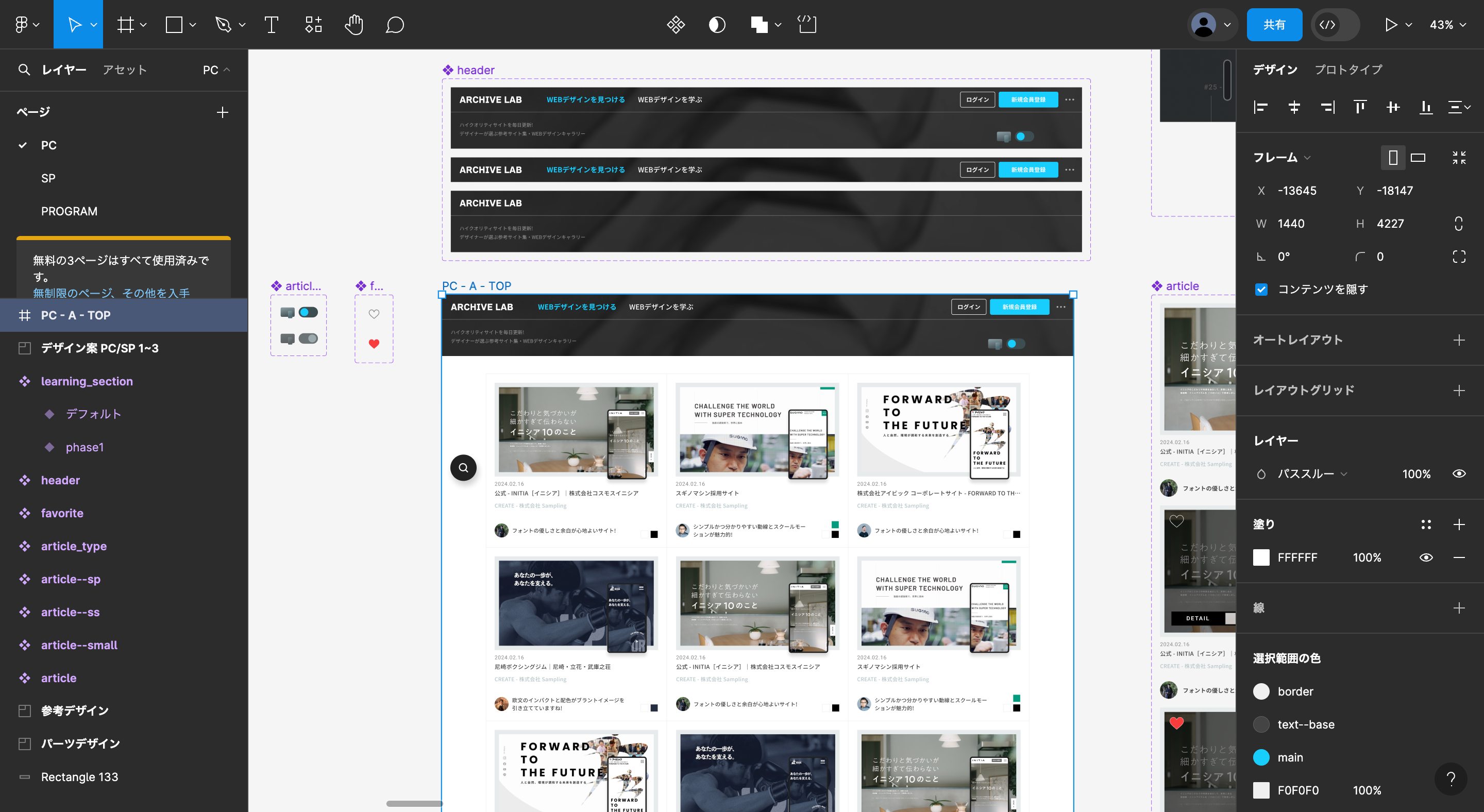This screenshot has height=812, width=1484.
Task: Align vertical centers icon
Action: (x=1393, y=107)
